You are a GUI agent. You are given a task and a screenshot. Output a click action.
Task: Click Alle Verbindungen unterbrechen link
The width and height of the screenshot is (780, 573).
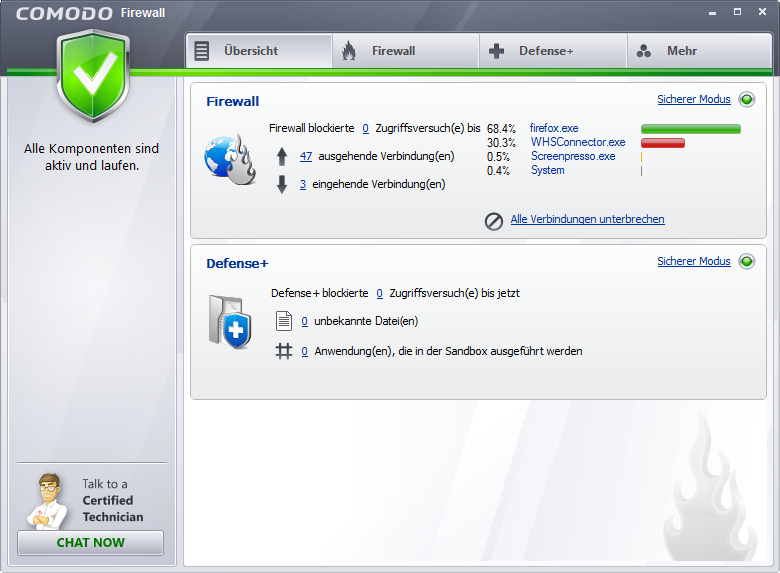[x=587, y=220]
